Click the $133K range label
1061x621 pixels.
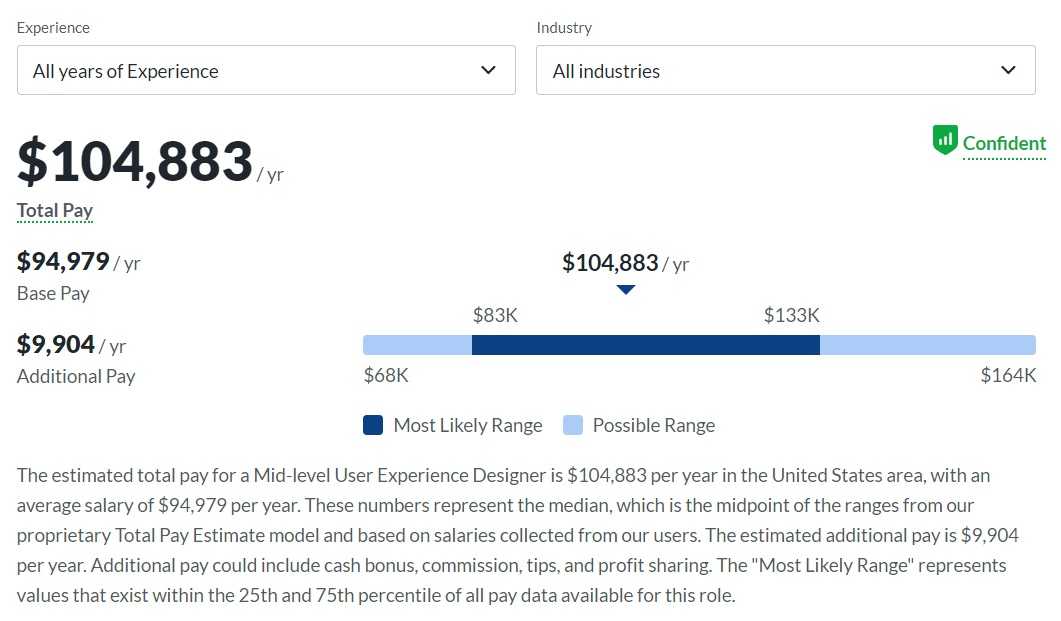pyautogui.click(x=791, y=316)
